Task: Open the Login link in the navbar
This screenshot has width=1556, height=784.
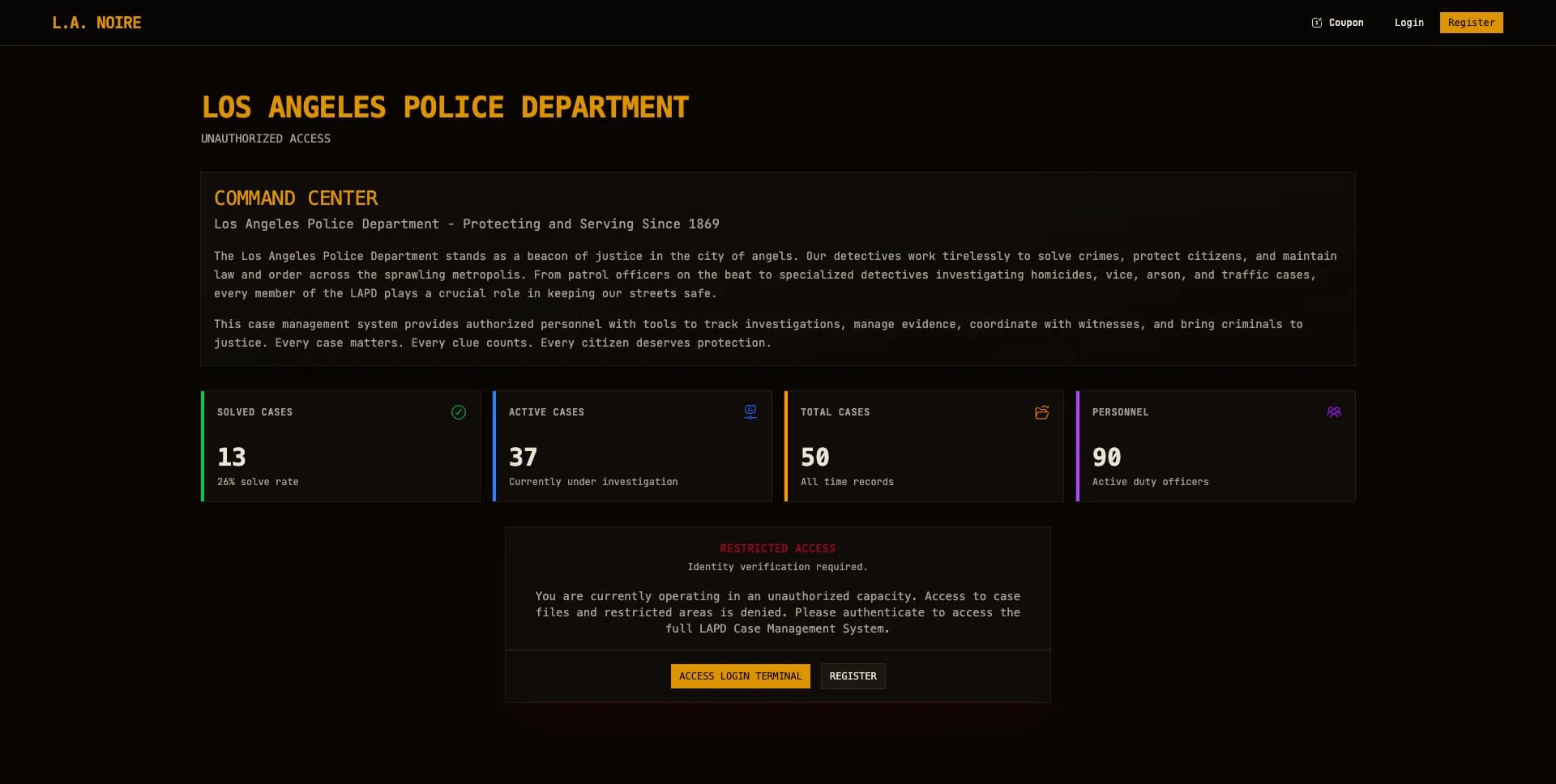Action: point(1409,23)
